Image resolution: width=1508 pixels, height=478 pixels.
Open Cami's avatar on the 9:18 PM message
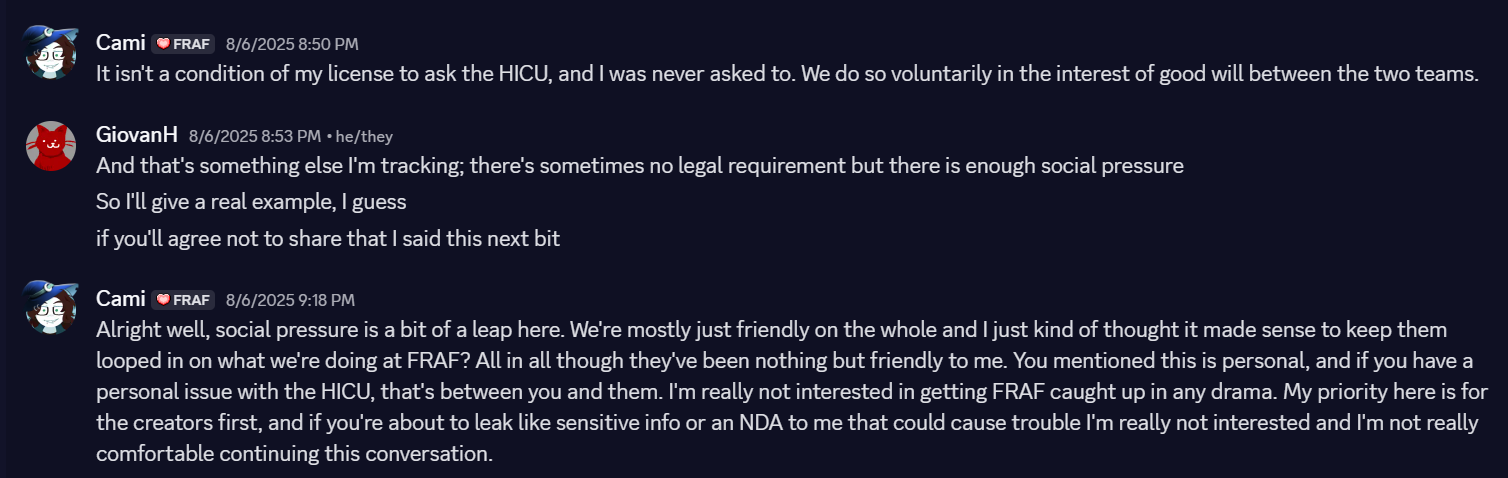[51, 308]
